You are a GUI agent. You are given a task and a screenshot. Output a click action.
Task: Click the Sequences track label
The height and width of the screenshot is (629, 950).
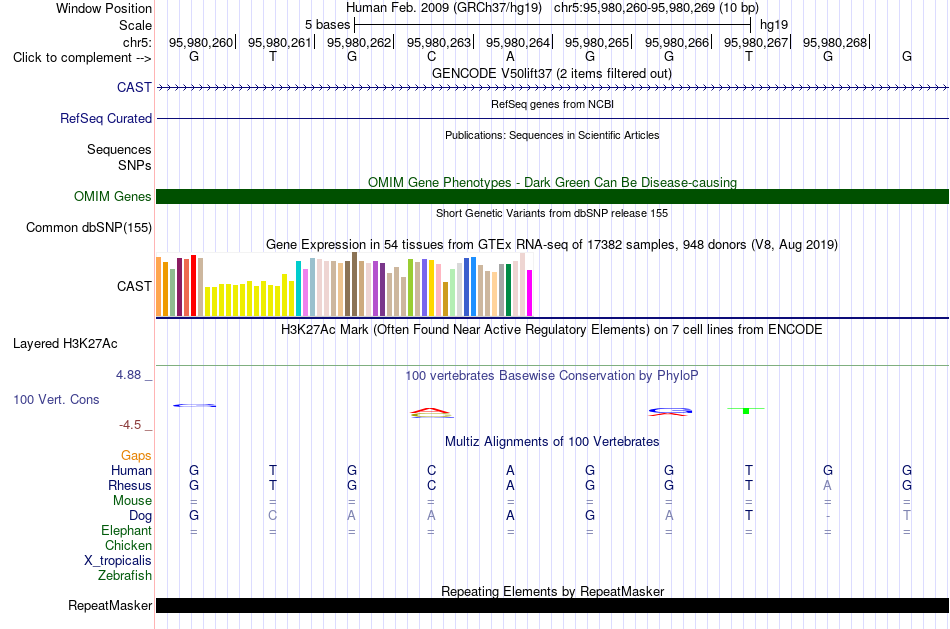[x=119, y=149]
